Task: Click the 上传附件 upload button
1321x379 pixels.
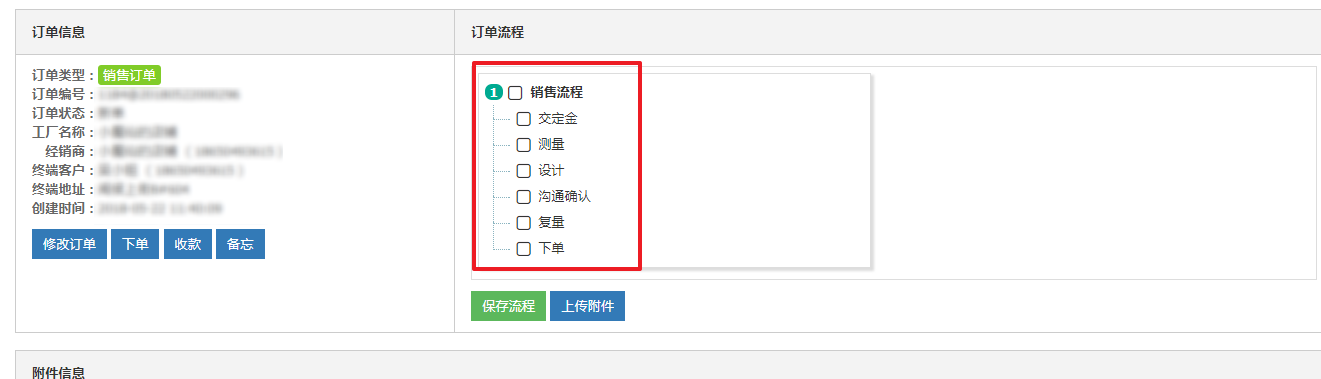Action: (x=587, y=306)
